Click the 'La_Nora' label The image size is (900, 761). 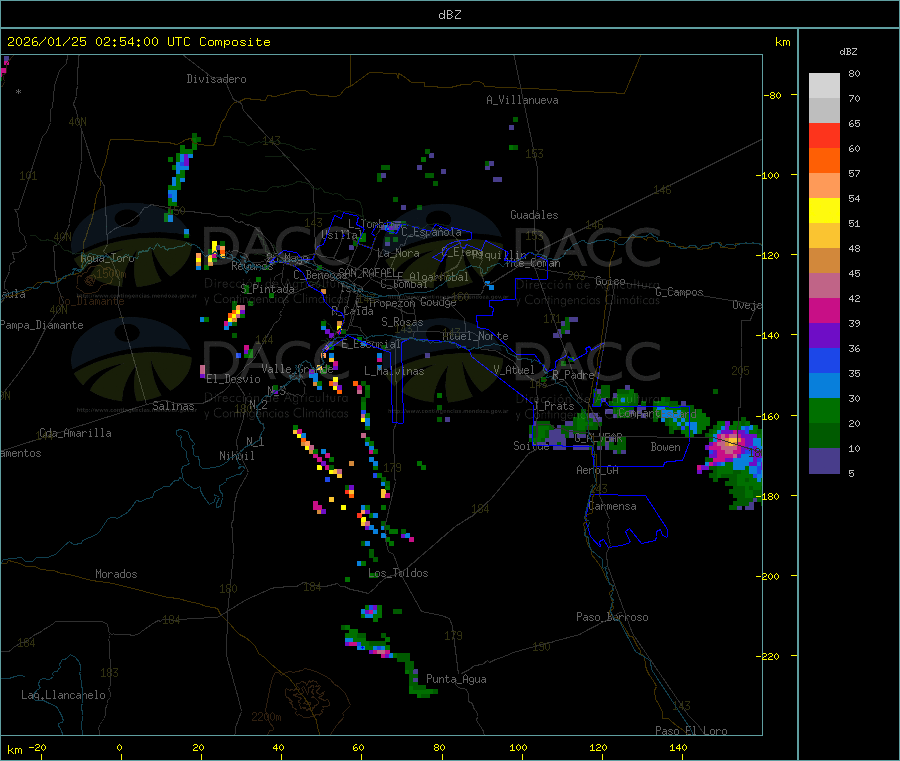point(398,253)
